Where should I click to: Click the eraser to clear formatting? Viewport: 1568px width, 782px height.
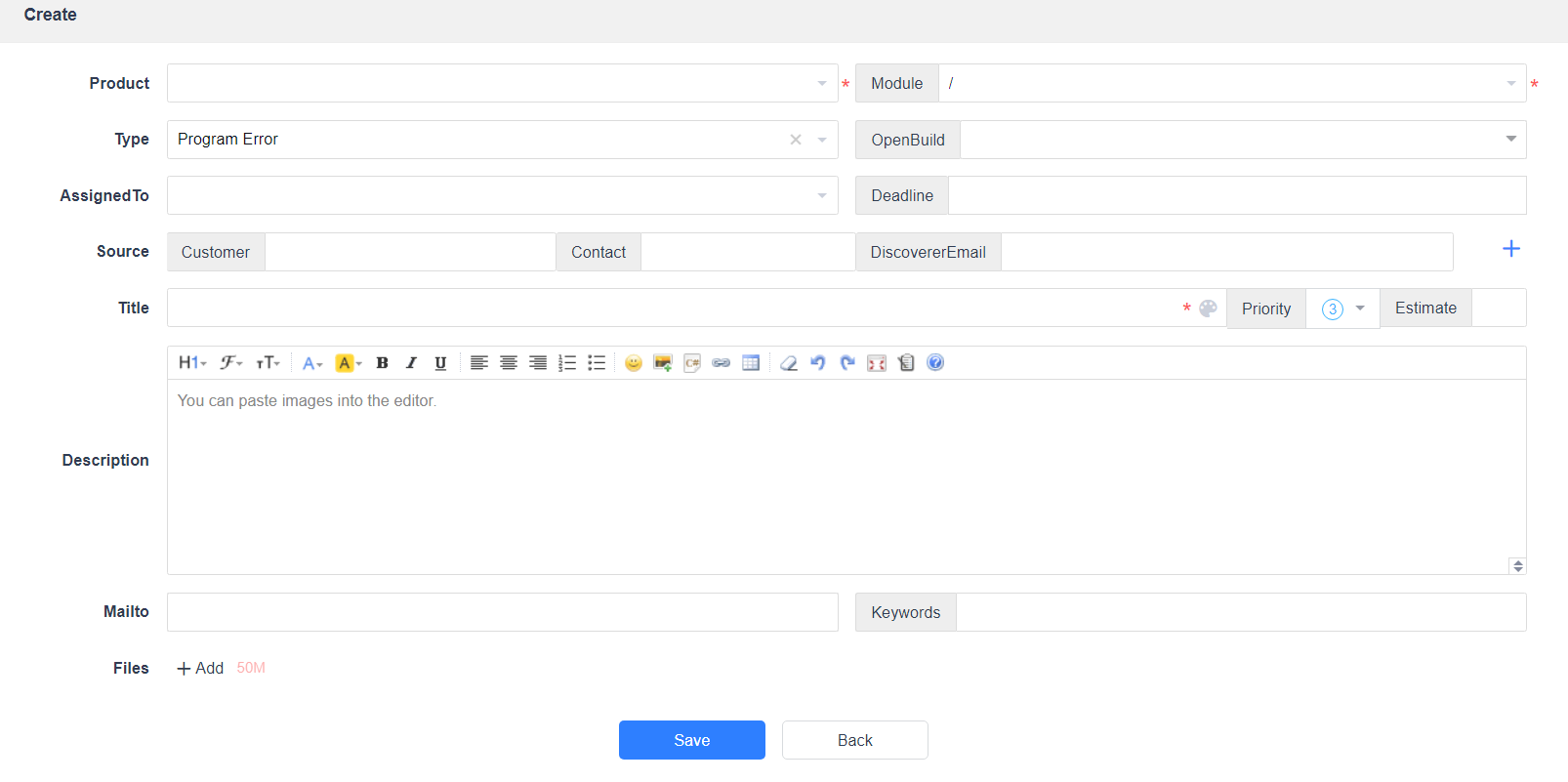789,363
